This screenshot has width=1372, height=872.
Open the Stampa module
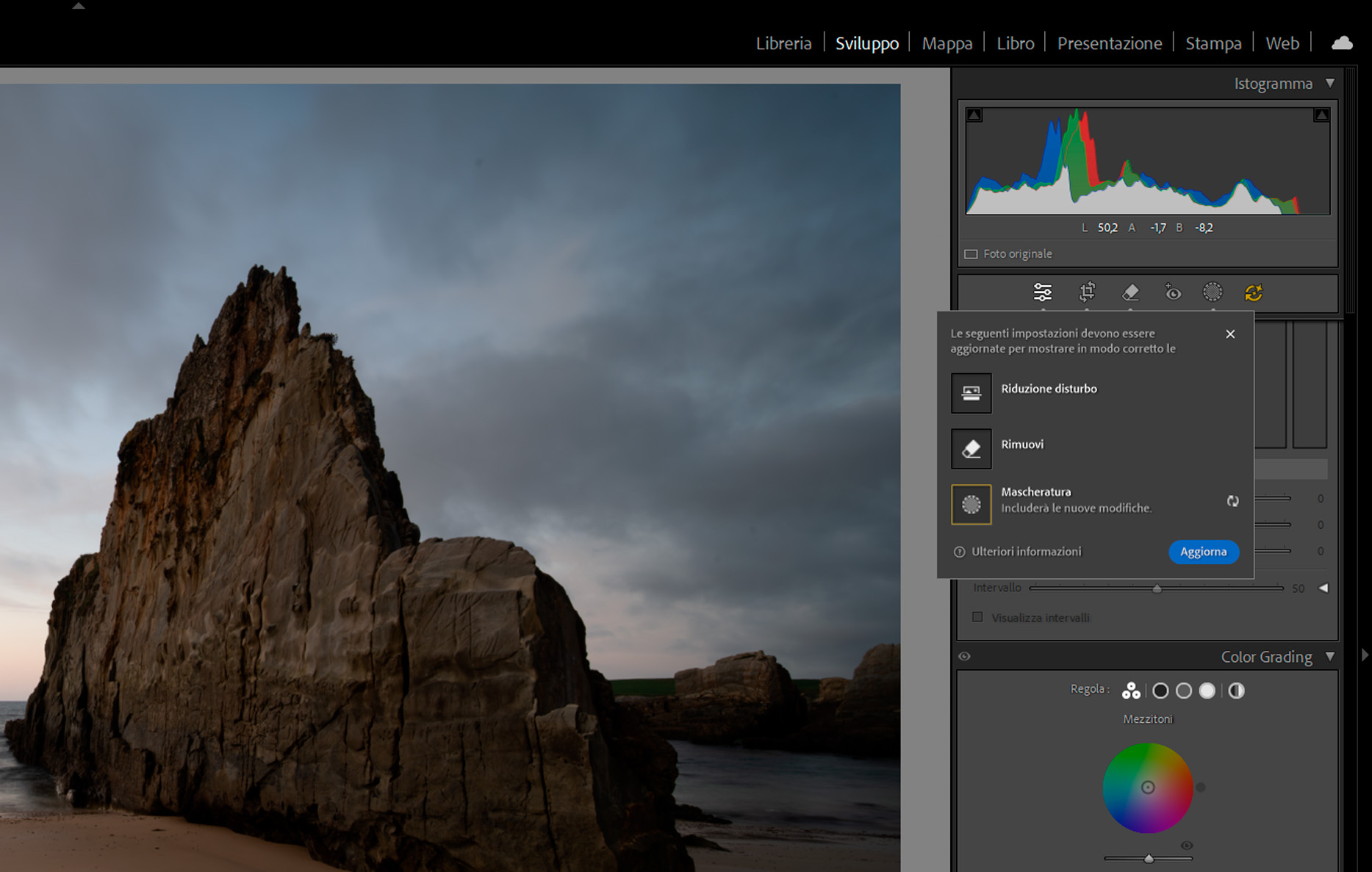pyautogui.click(x=1213, y=43)
